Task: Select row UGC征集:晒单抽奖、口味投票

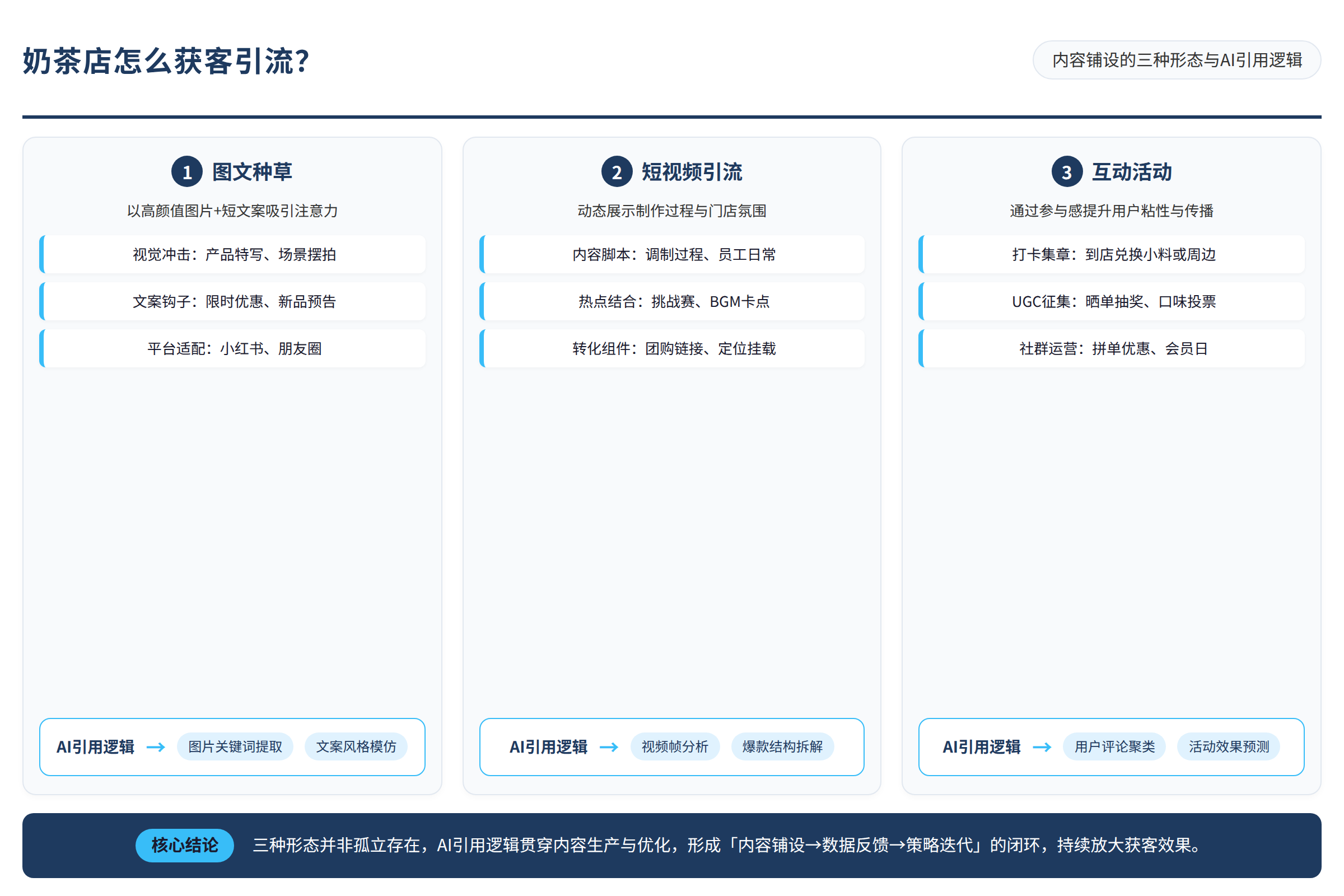Action: point(1112,301)
